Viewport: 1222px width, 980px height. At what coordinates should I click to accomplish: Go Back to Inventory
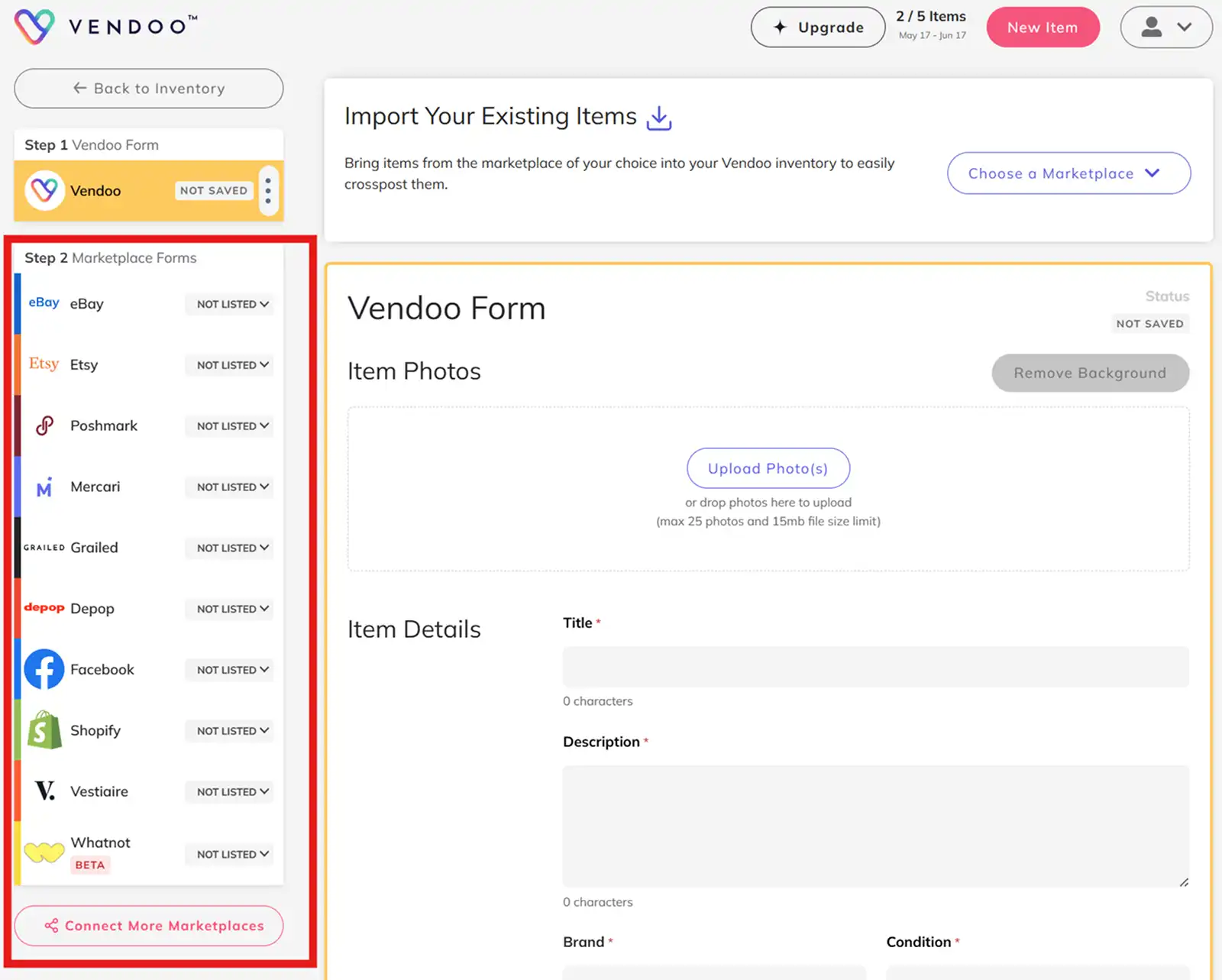tap(149, 89)
